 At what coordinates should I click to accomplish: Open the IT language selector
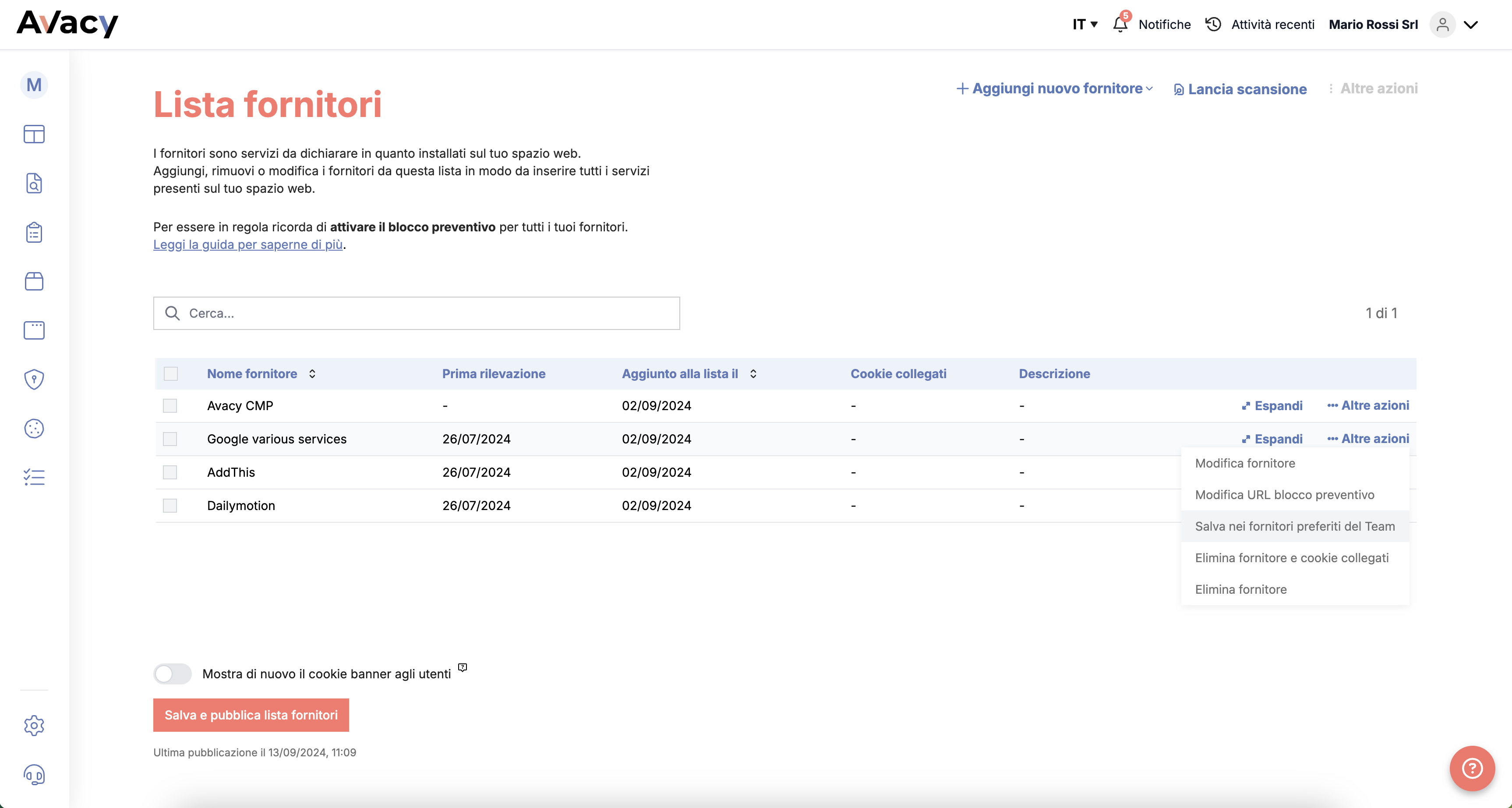(x=1085, y=24)
